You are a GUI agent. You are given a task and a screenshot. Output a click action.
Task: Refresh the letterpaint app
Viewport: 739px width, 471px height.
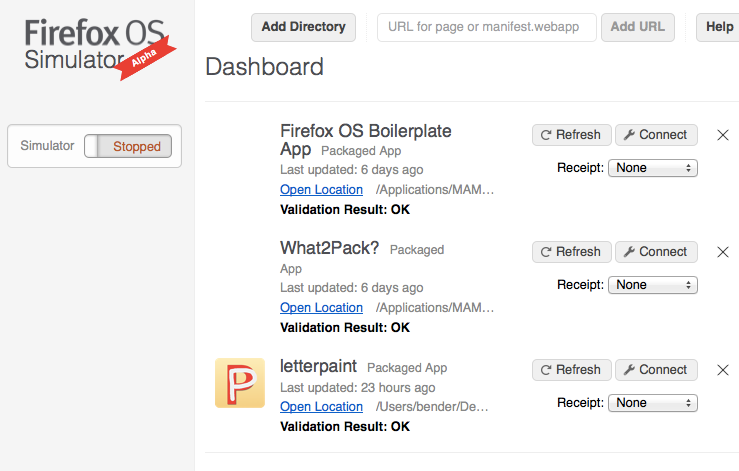click(572, 370)
